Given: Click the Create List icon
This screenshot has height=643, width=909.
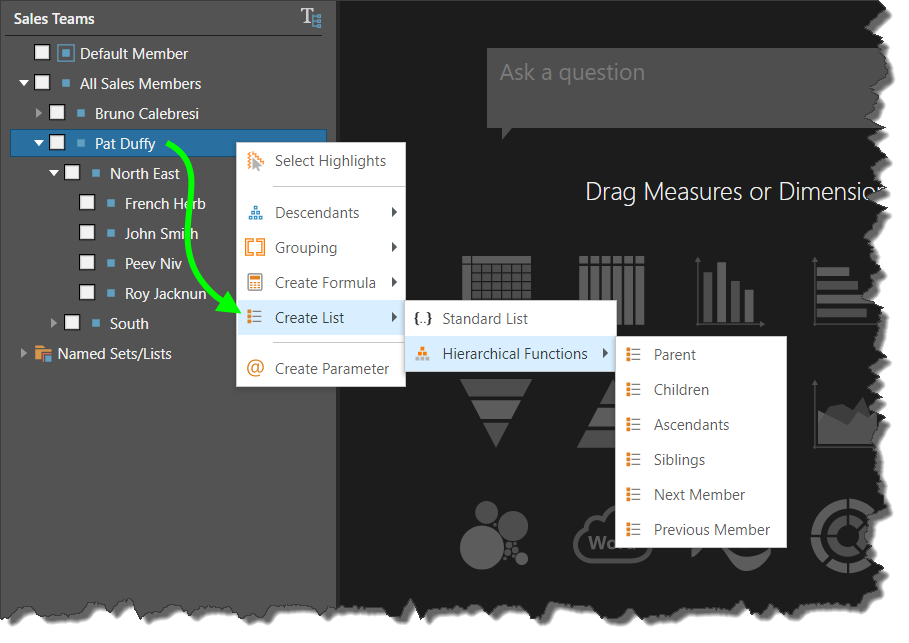Looking at the screenshot, I should point(254,317).
